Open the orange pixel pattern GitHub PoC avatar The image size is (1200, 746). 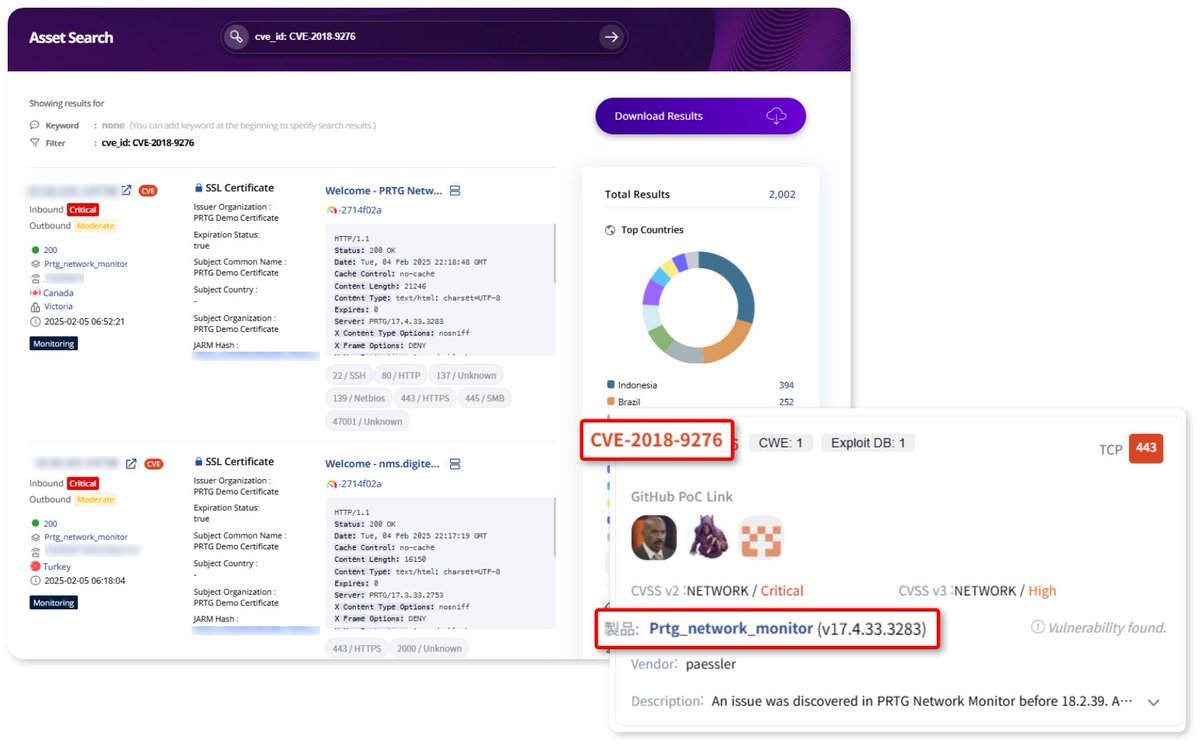click(x=761, y=537)
